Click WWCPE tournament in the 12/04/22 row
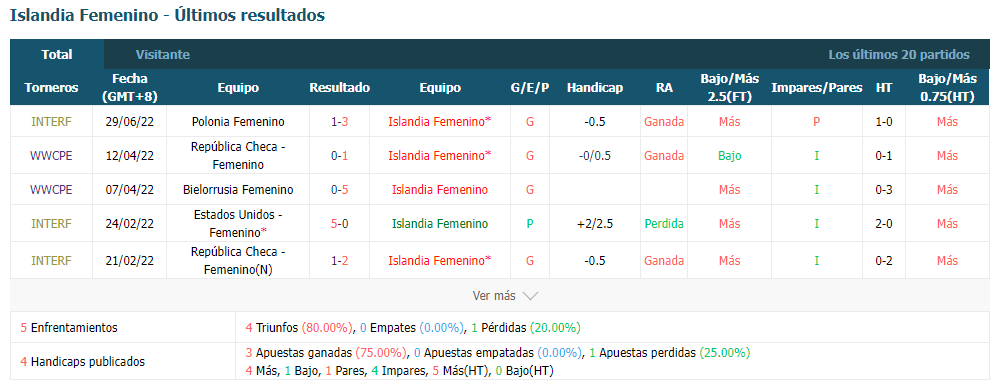 [51, 156]
